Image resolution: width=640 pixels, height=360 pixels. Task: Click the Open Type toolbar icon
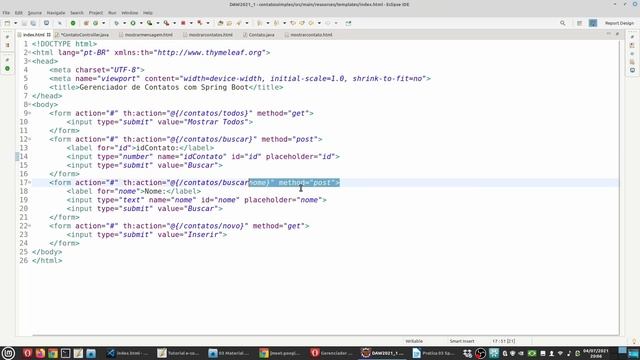click(x=220, y=23)
